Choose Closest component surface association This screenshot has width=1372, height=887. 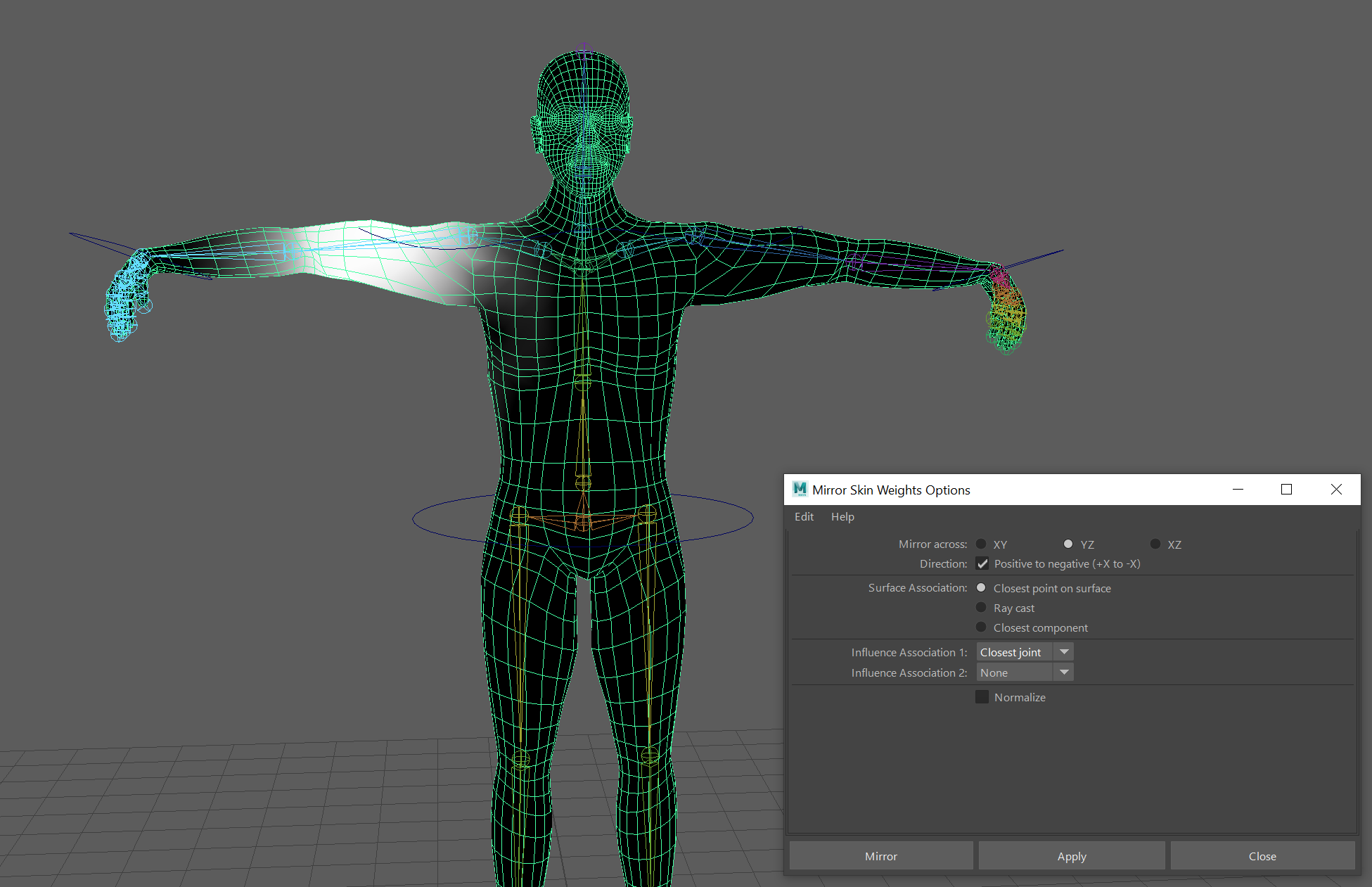pos(982,627)
